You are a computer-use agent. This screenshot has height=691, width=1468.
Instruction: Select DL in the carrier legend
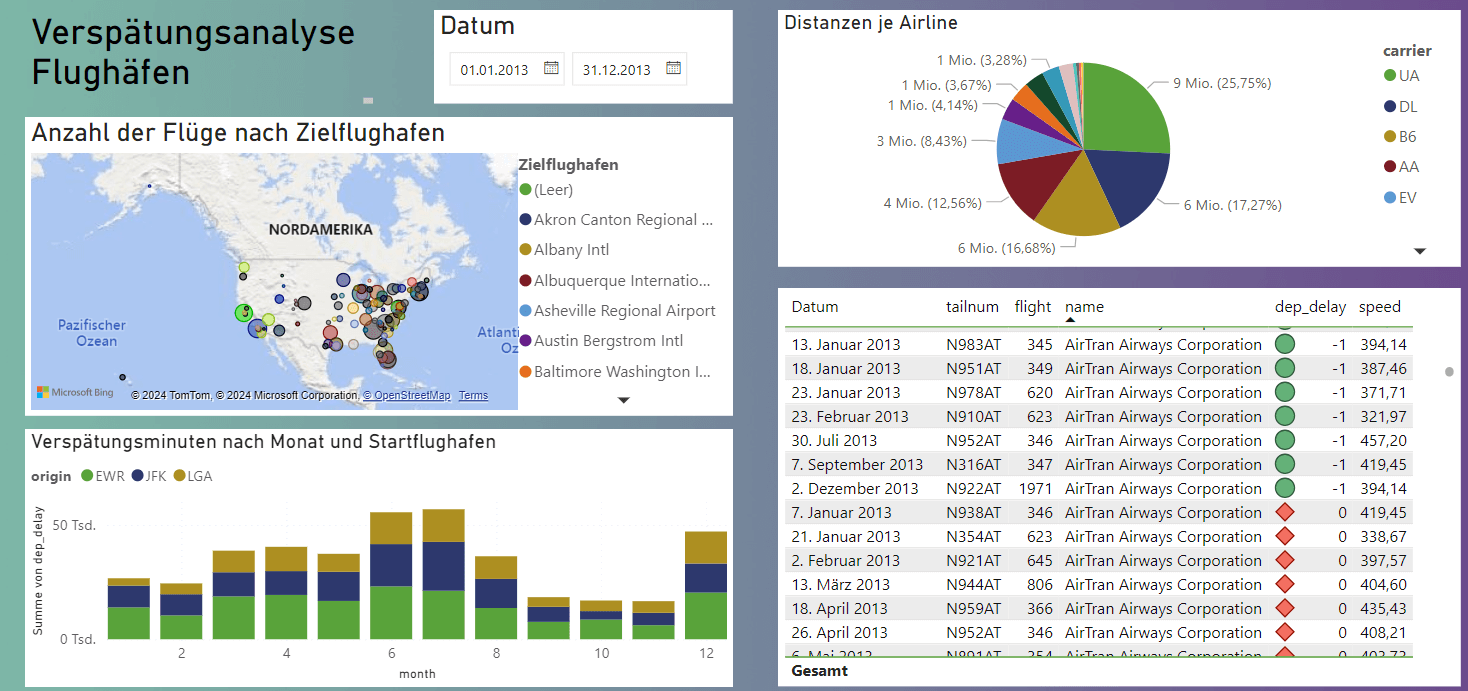tap(1401, 106)
